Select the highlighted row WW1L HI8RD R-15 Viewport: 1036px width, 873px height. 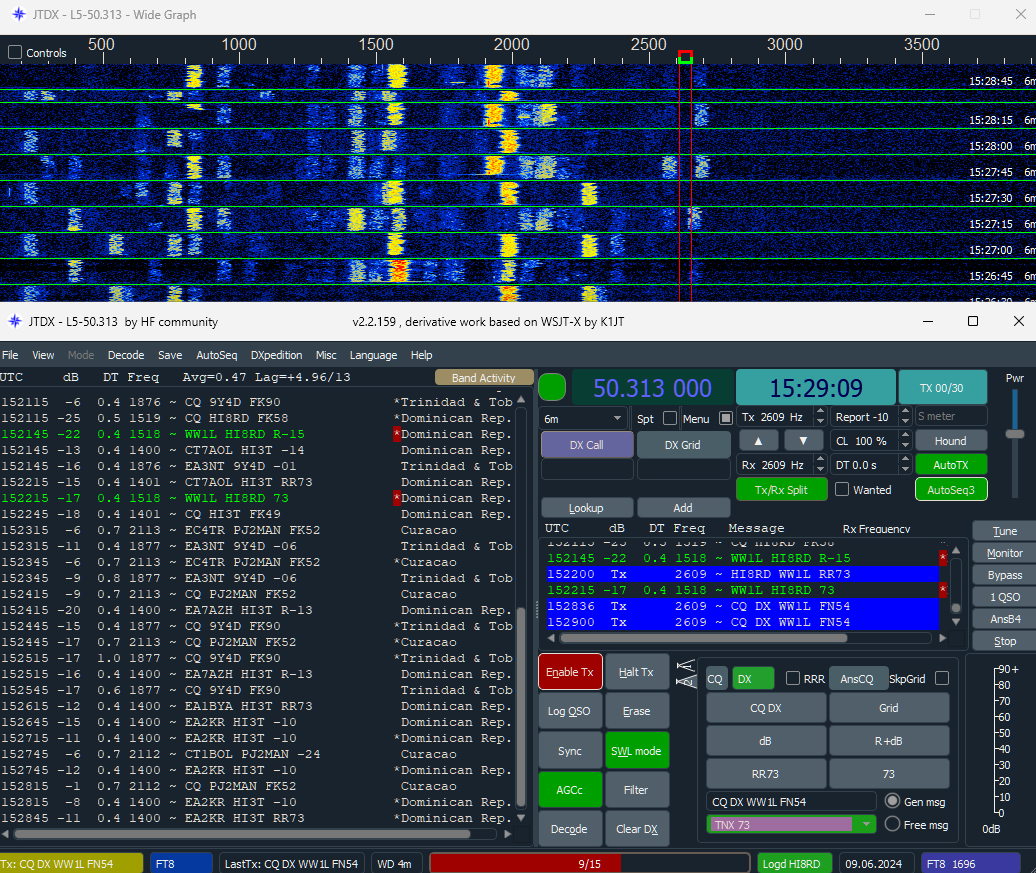(x=258, y=434)
